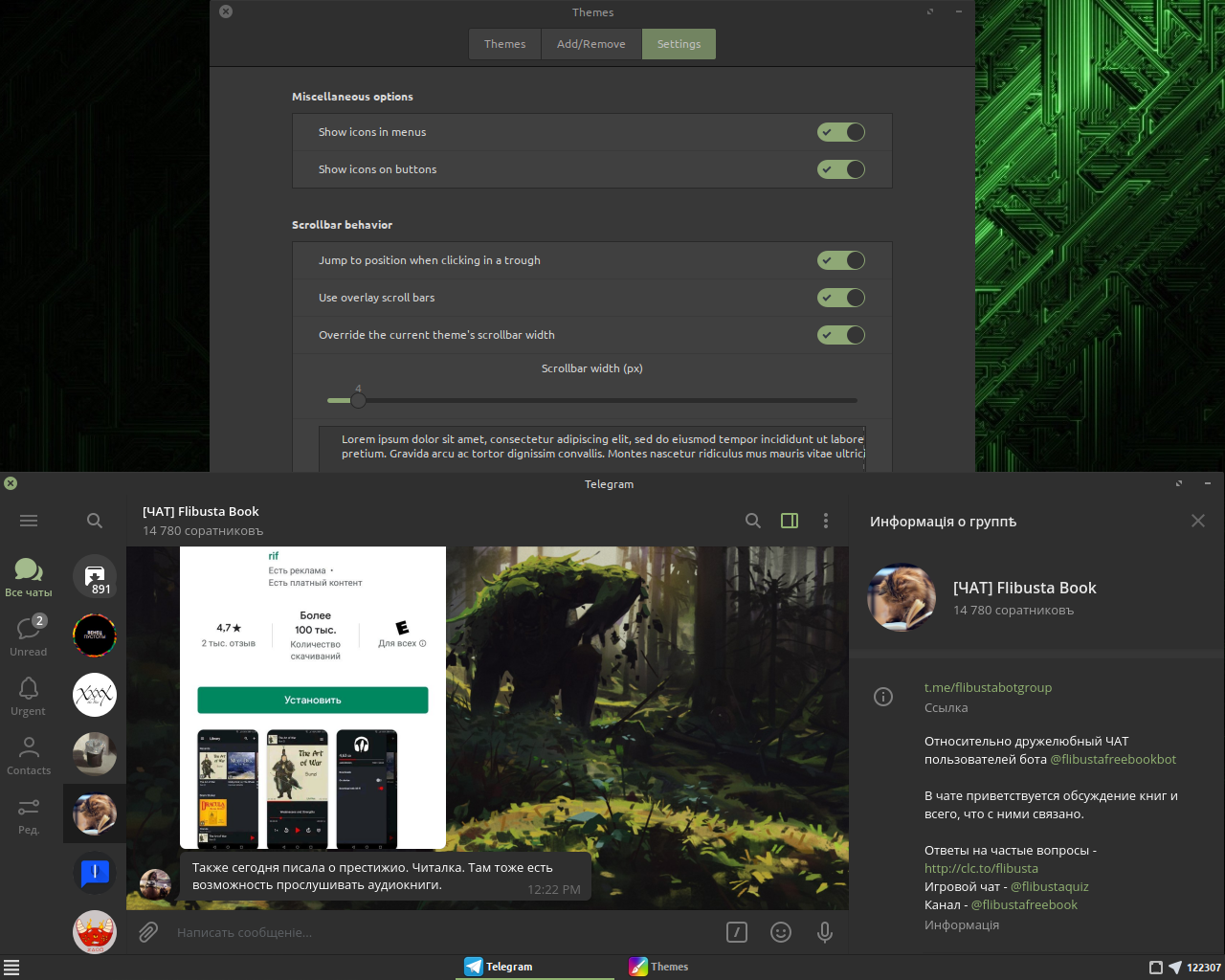Image resolution: width=1225 pixels, height=980 pixels.
Task: Click the group avatar in info panel
Action: tap(902, 597)
